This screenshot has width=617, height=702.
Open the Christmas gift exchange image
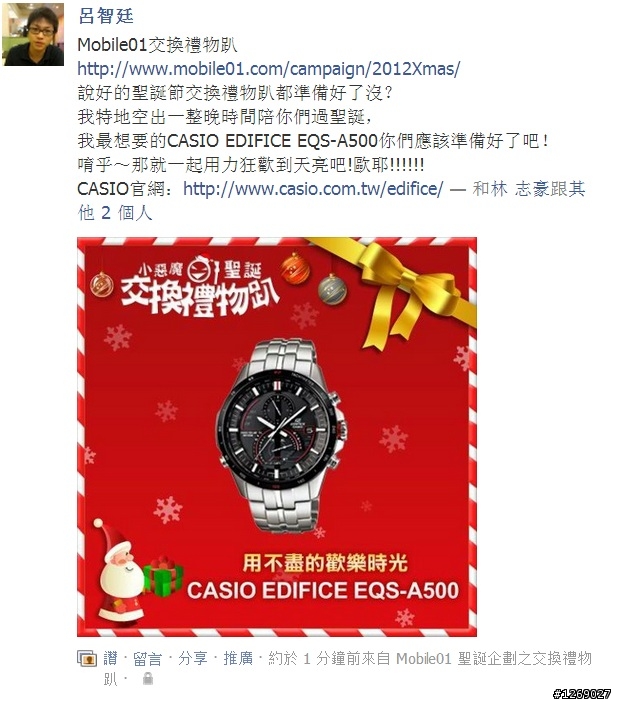coord(277,437)
